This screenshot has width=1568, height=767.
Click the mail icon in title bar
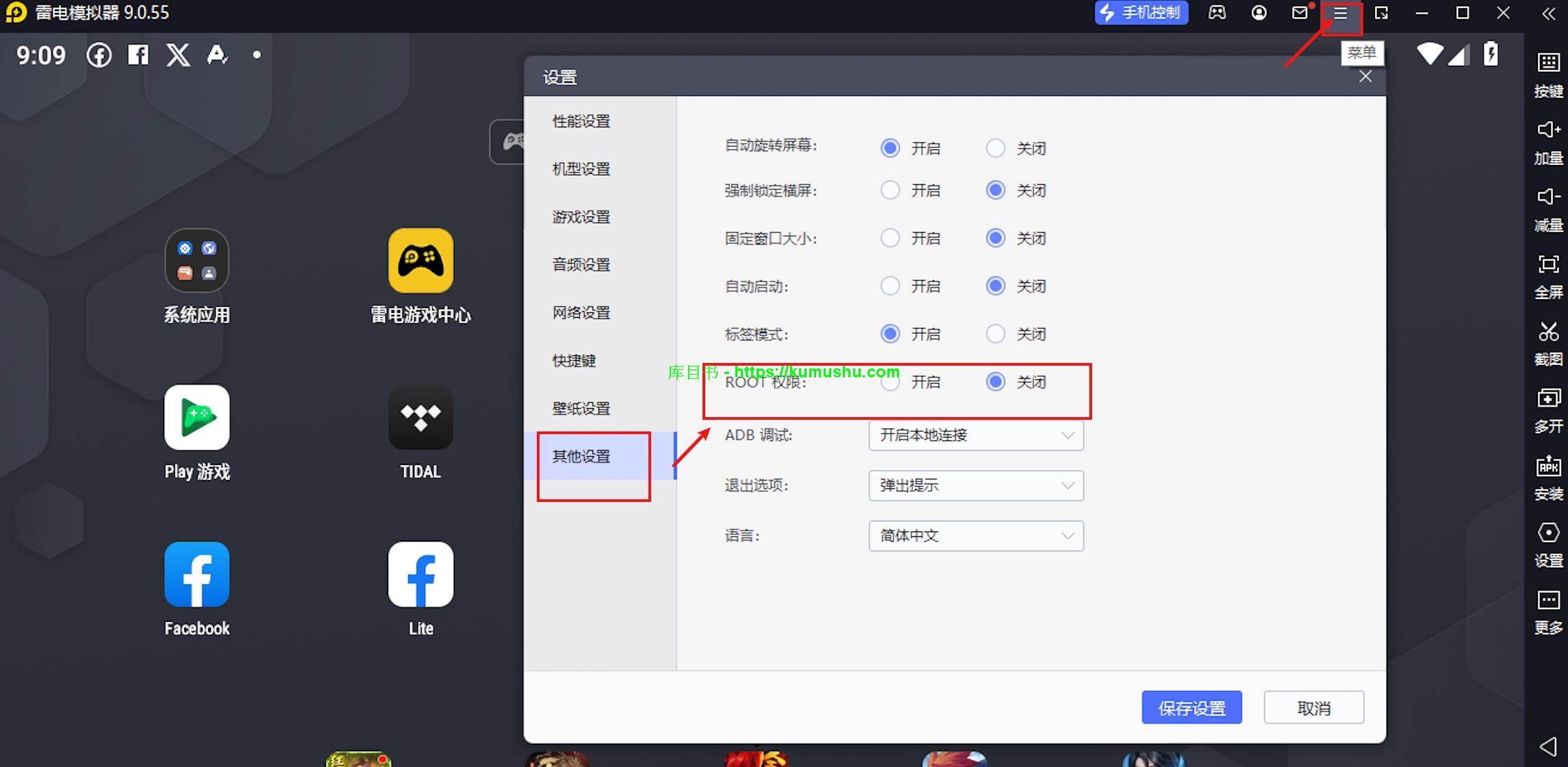tap(1300, 13)
